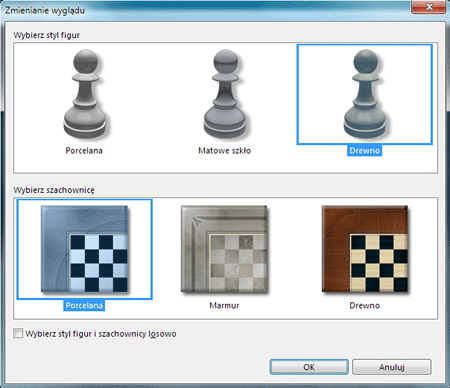This screenshot has height=388, width=450.
Task: Pick the brown Drewno chessboard thumbnail
Action: click(365, 249)
